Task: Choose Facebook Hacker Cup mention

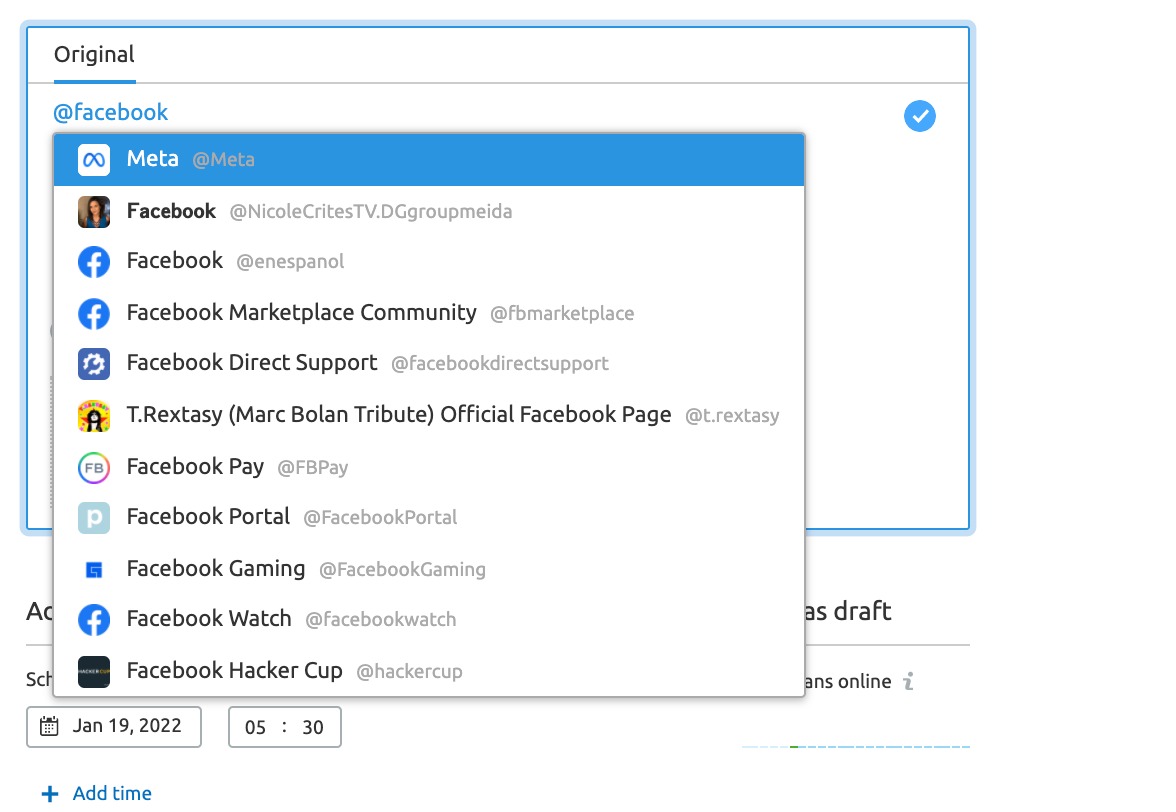Action: 429,672
